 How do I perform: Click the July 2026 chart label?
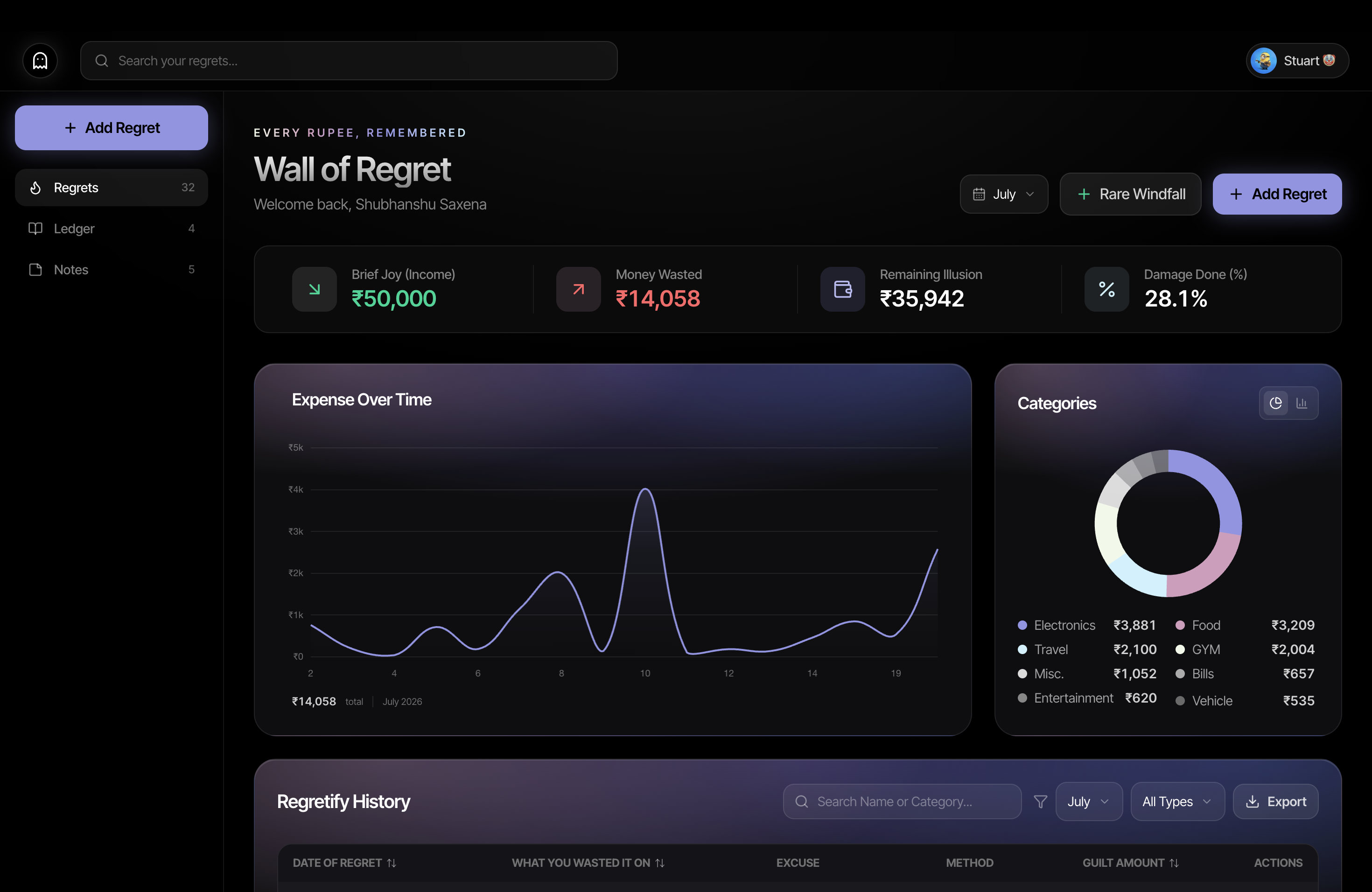(x=402, y=701)
